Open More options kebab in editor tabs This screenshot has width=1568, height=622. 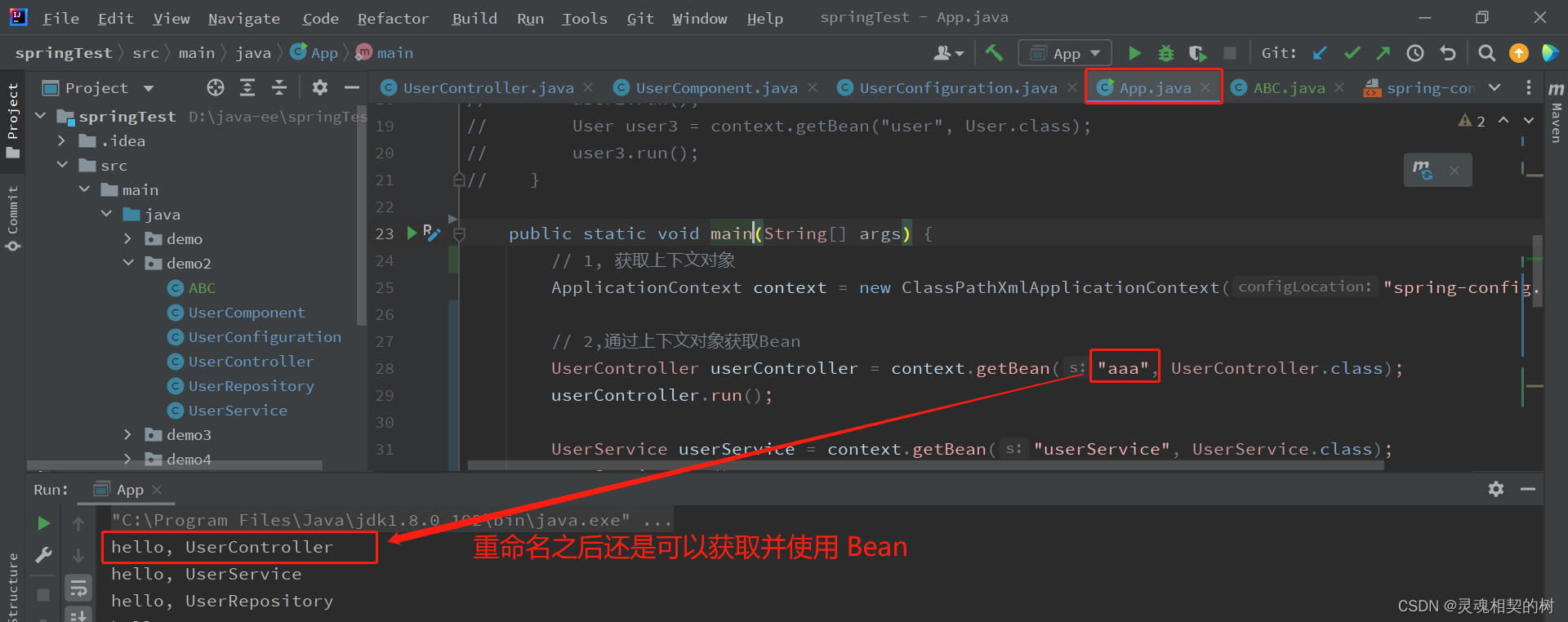[x=1529, y=87]
